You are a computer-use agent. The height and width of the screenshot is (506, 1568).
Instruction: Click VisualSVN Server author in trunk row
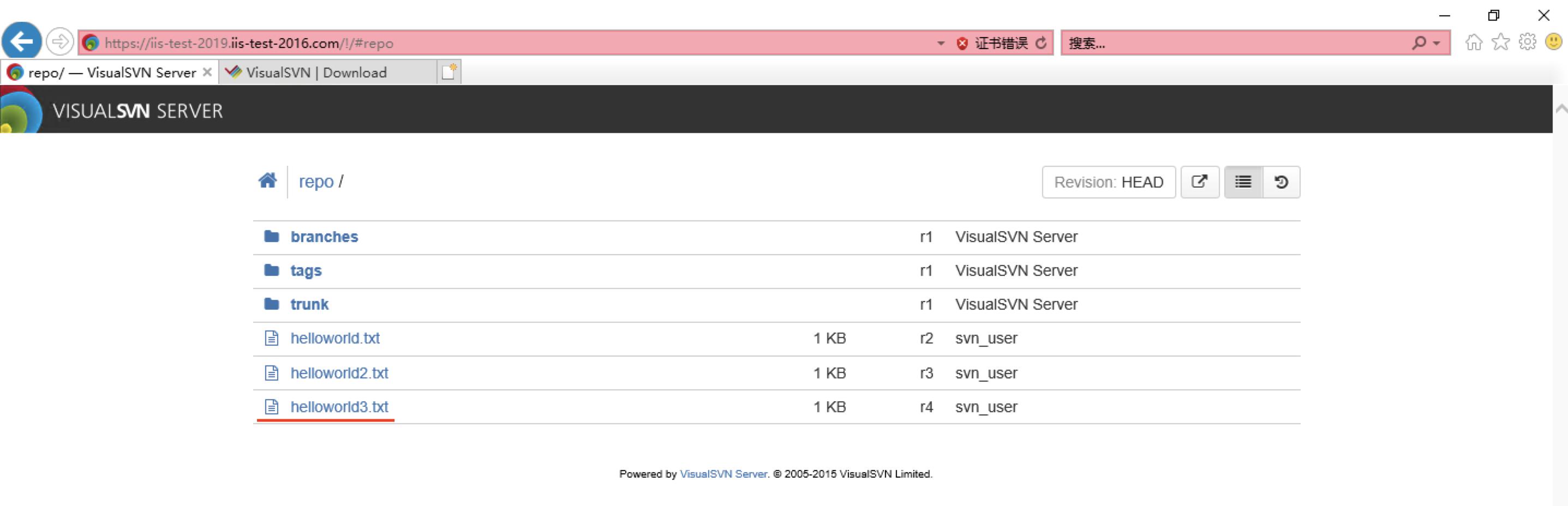coord(1016,304)
